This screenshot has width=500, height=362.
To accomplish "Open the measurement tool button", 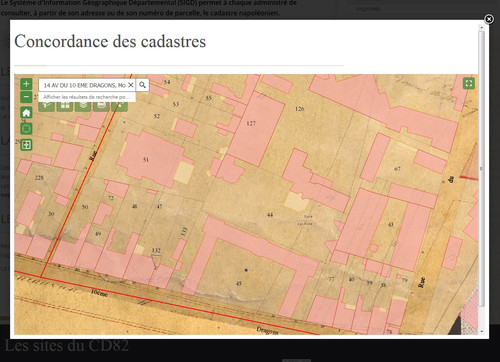I will [47, 106].
